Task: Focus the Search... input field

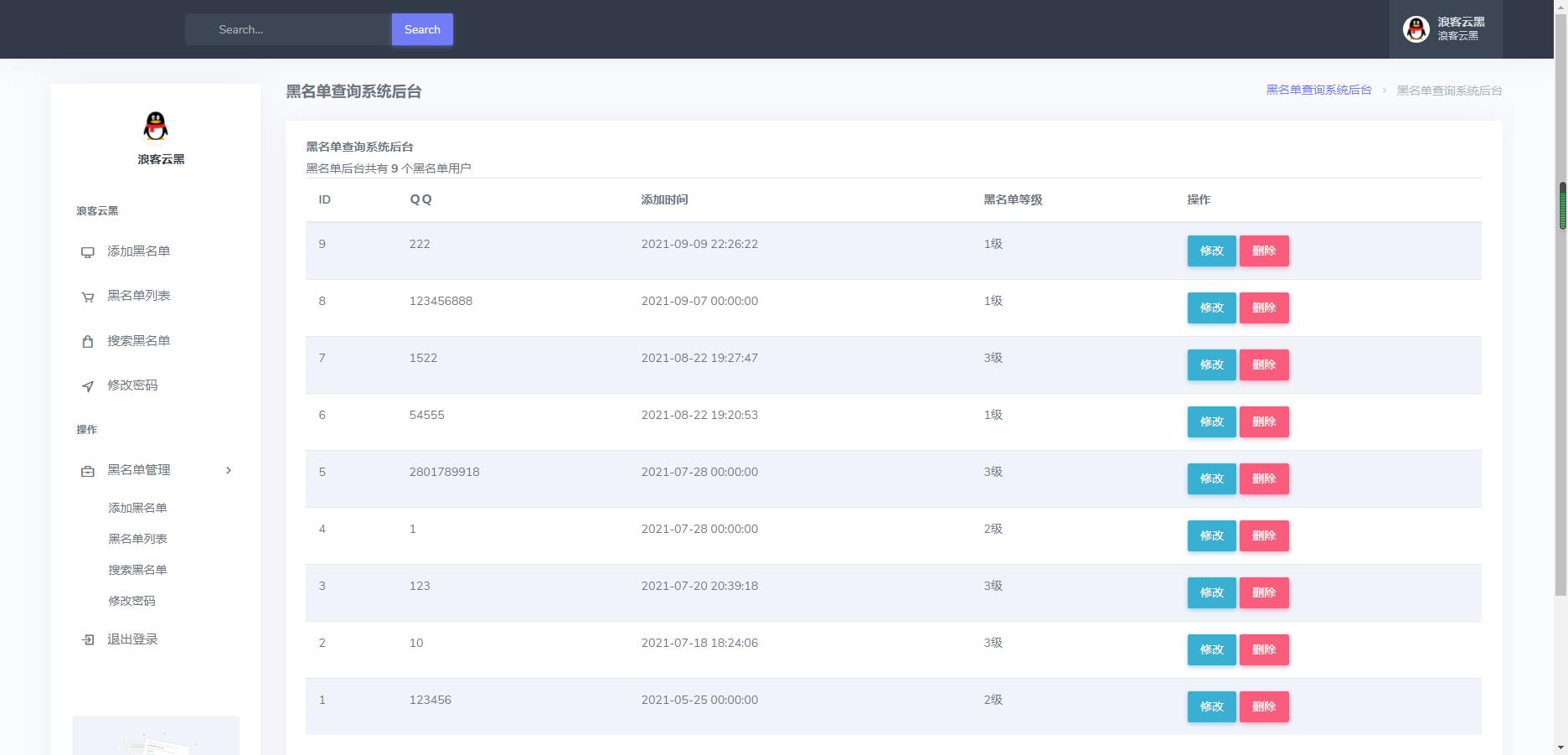Action: pyautogui.click(x=289, y=29)
